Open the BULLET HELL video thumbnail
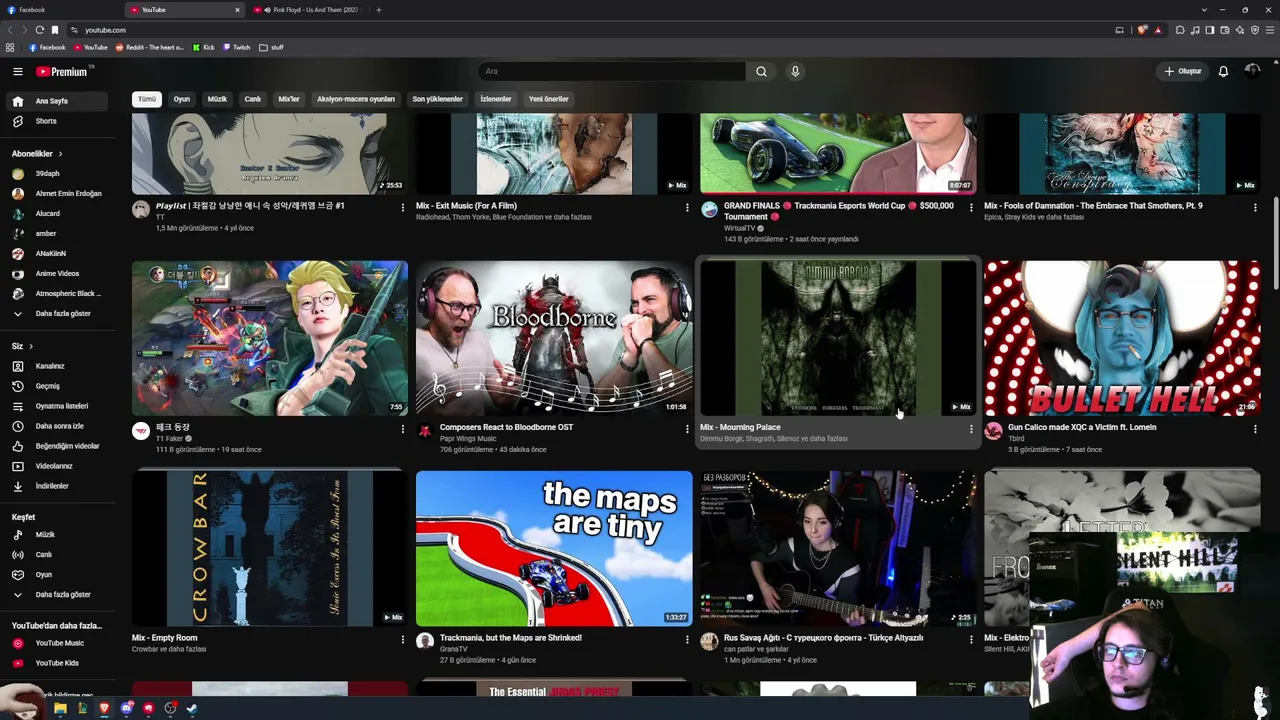 1122,338
